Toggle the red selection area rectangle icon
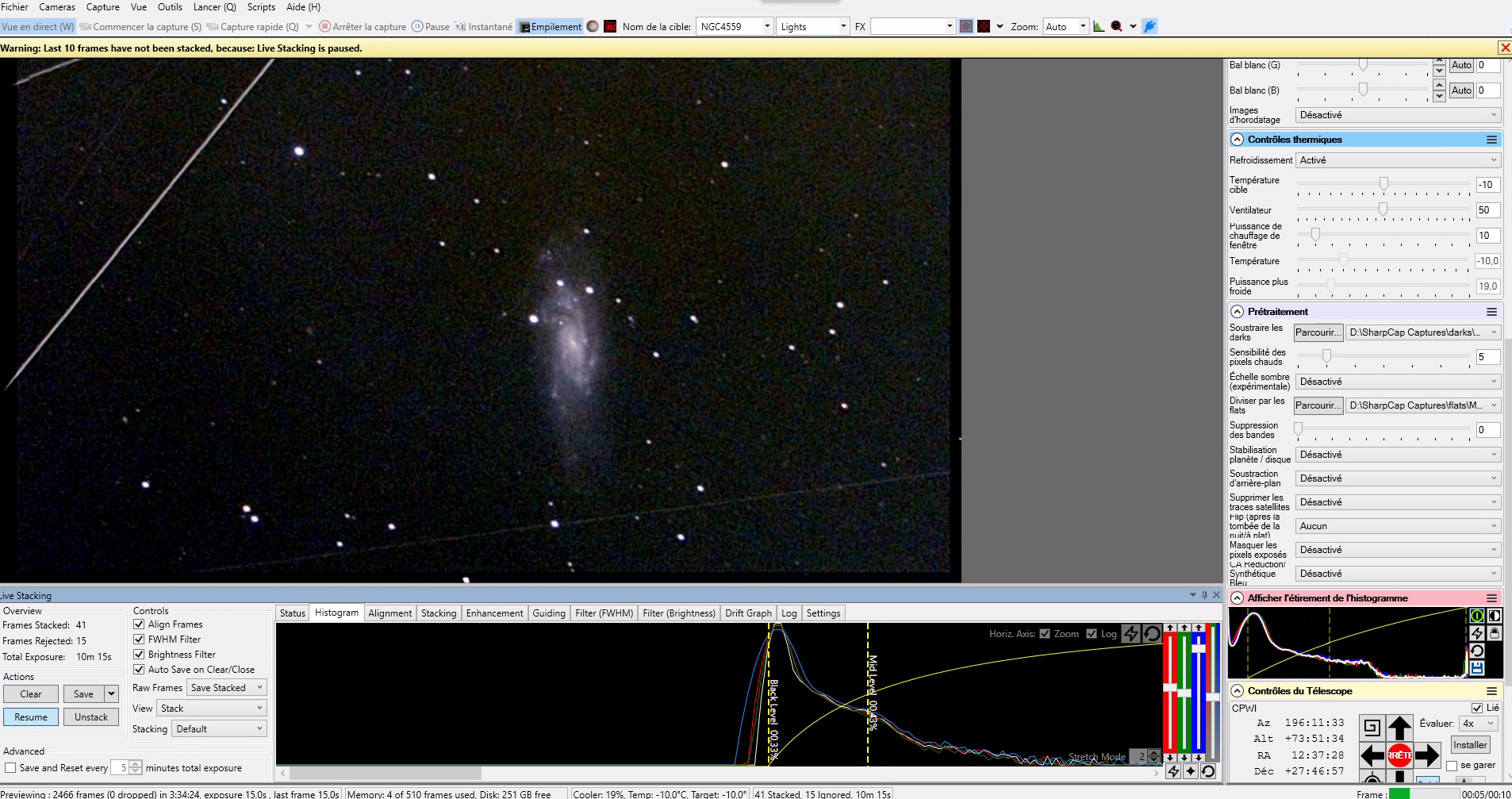1512x799 pixels. pyautogui.click(x=965, y=26)
